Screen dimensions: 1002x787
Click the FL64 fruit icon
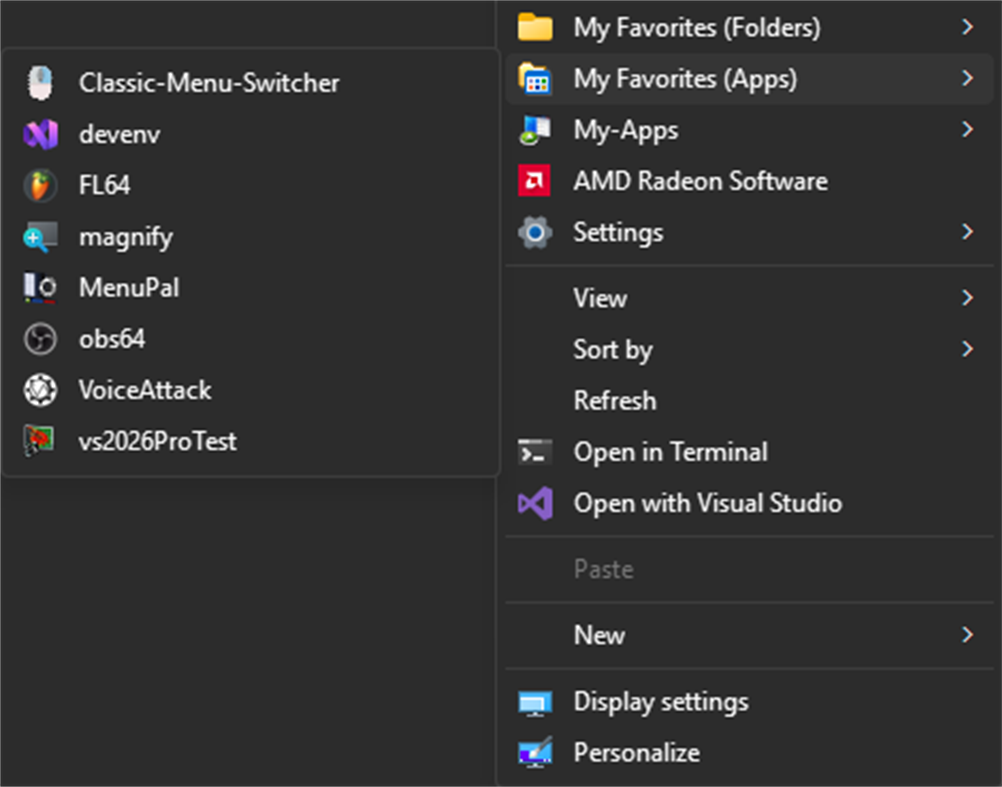click(x=40, y=185)
